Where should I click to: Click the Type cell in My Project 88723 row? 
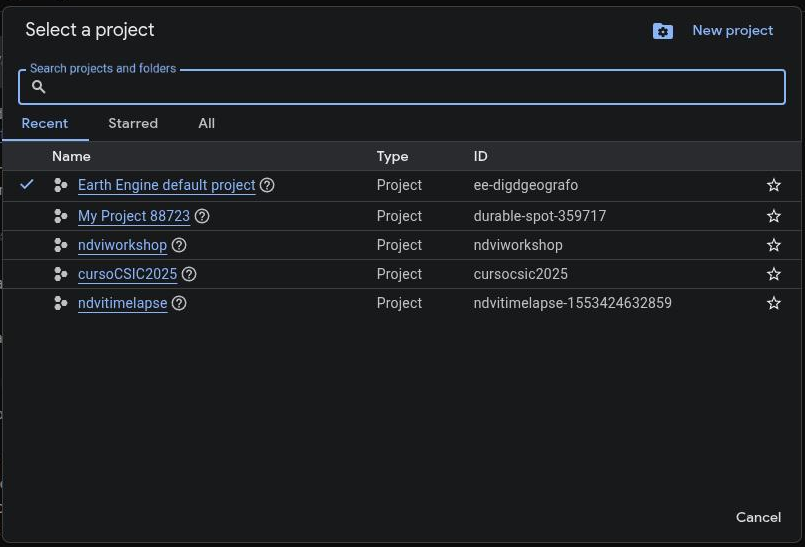(x=399, y=216)
